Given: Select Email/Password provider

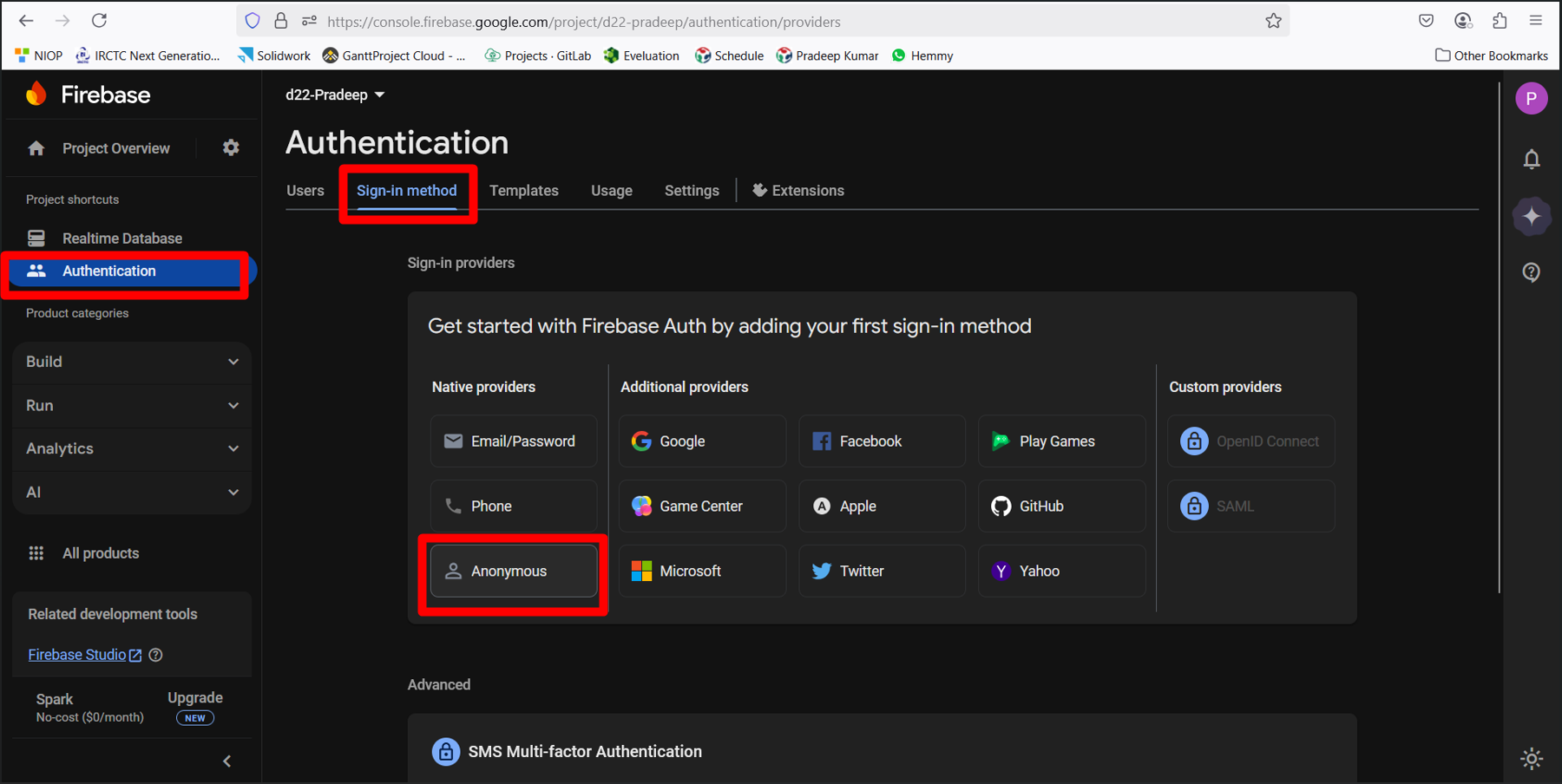Looking at the screenshot, I should pos(514,441).
